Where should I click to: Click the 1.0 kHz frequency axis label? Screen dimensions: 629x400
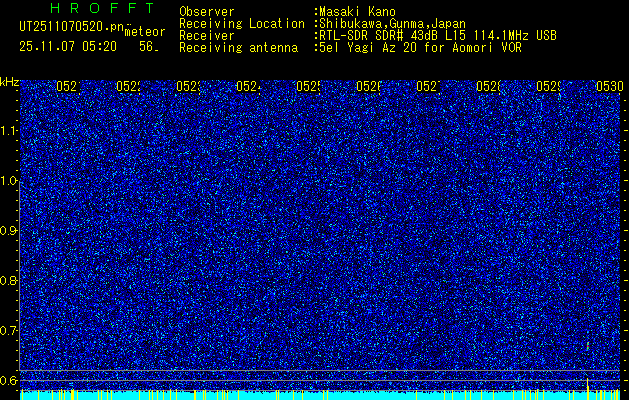coord(9,181)
